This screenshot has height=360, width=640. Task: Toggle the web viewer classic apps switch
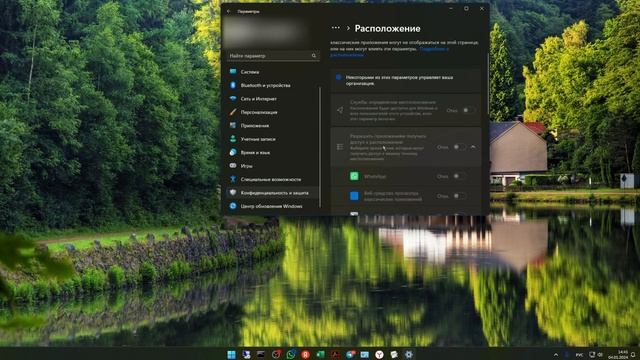coord(459,196)
